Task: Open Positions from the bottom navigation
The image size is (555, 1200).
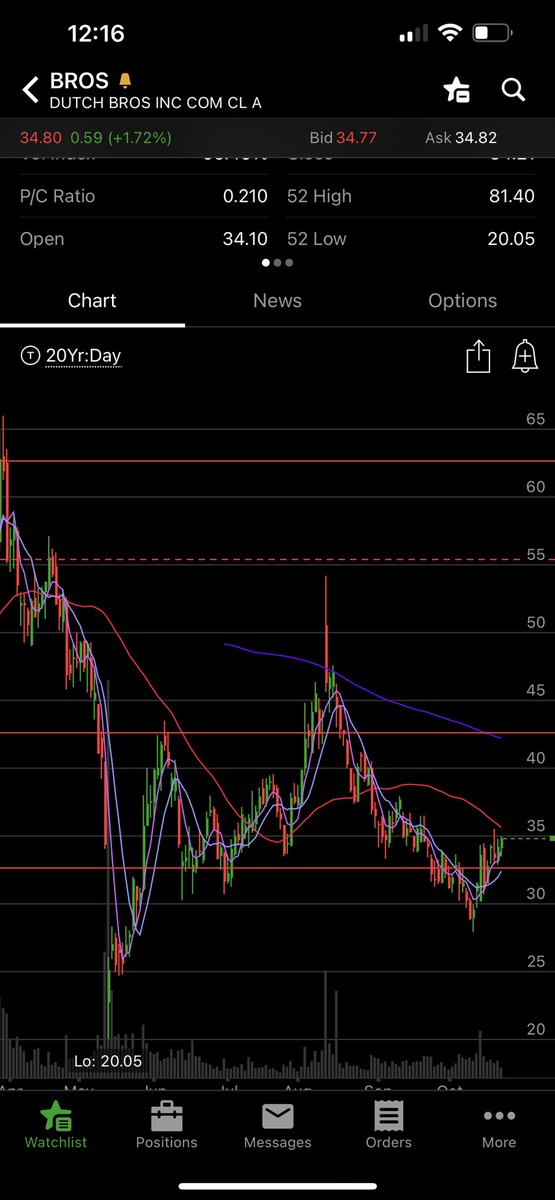Action: (166, 1124)
